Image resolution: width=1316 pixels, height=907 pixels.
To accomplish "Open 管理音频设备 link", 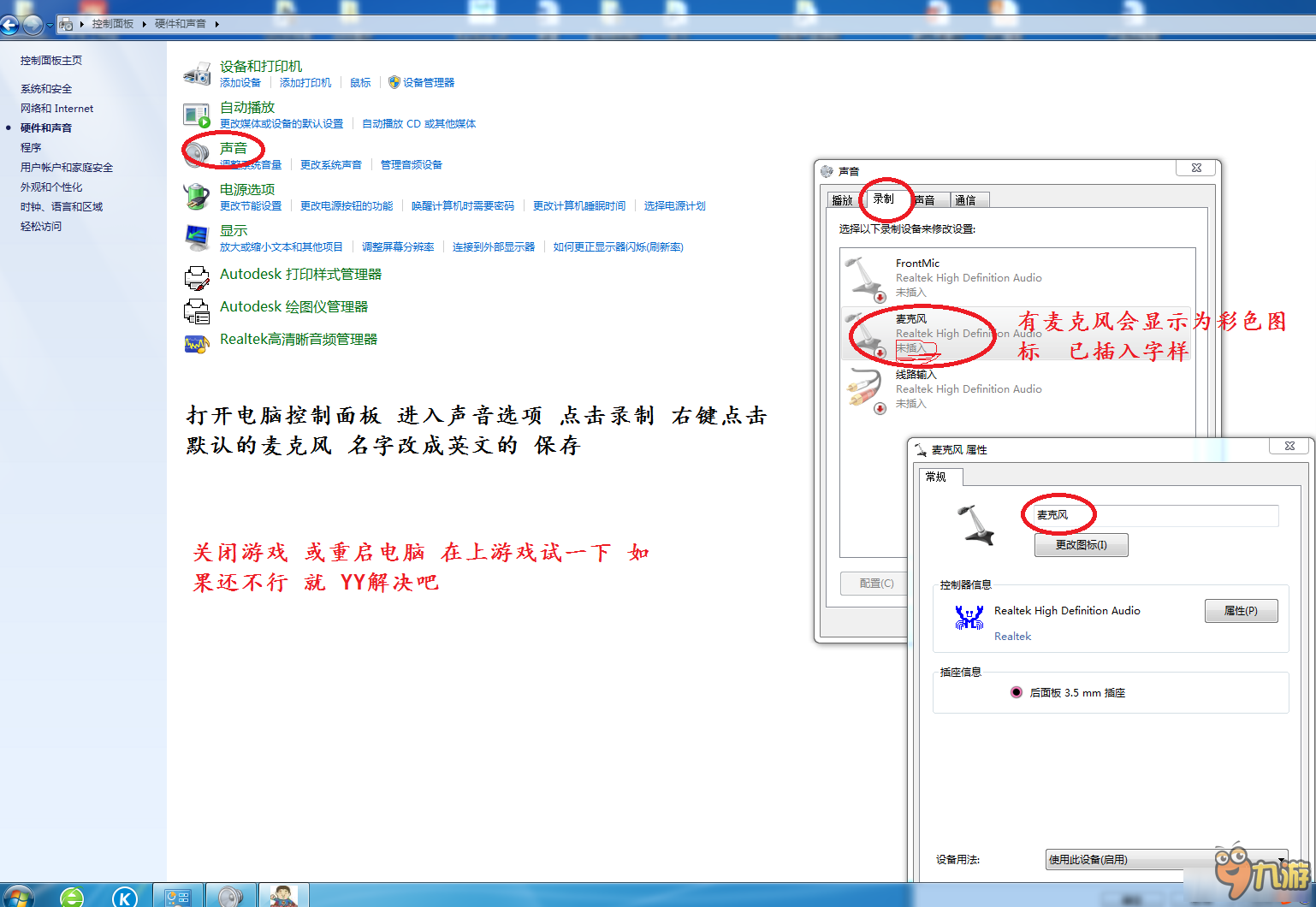I will pyautogui.click(x=412, y=165).
